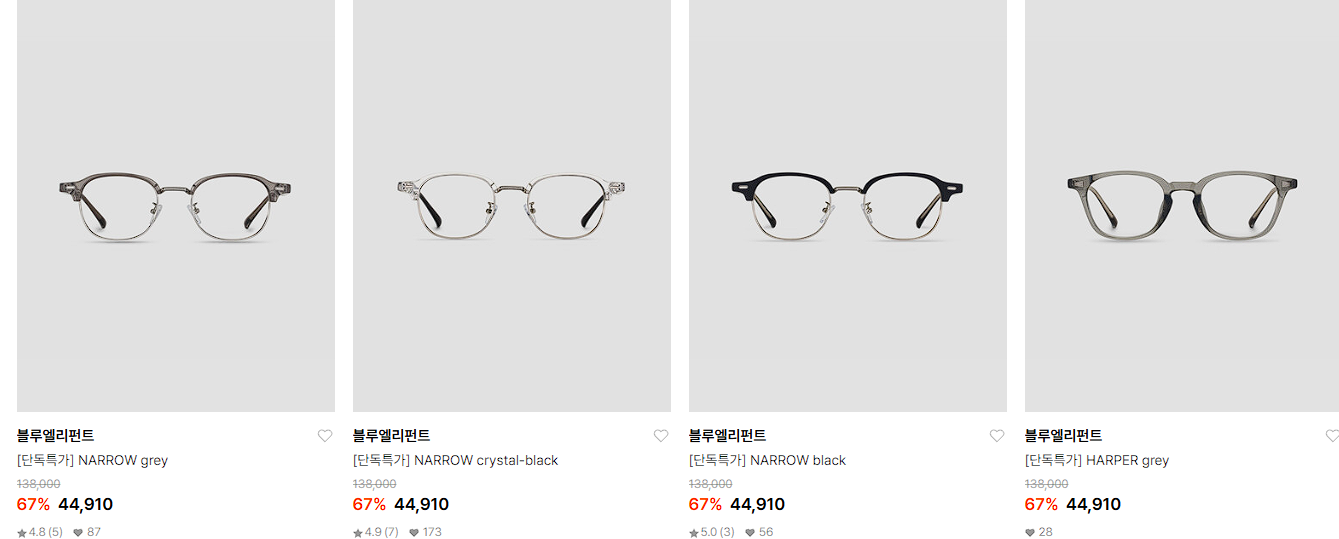Open the NARROW black glasses image

pyautogui.click(x=848, y=206)
